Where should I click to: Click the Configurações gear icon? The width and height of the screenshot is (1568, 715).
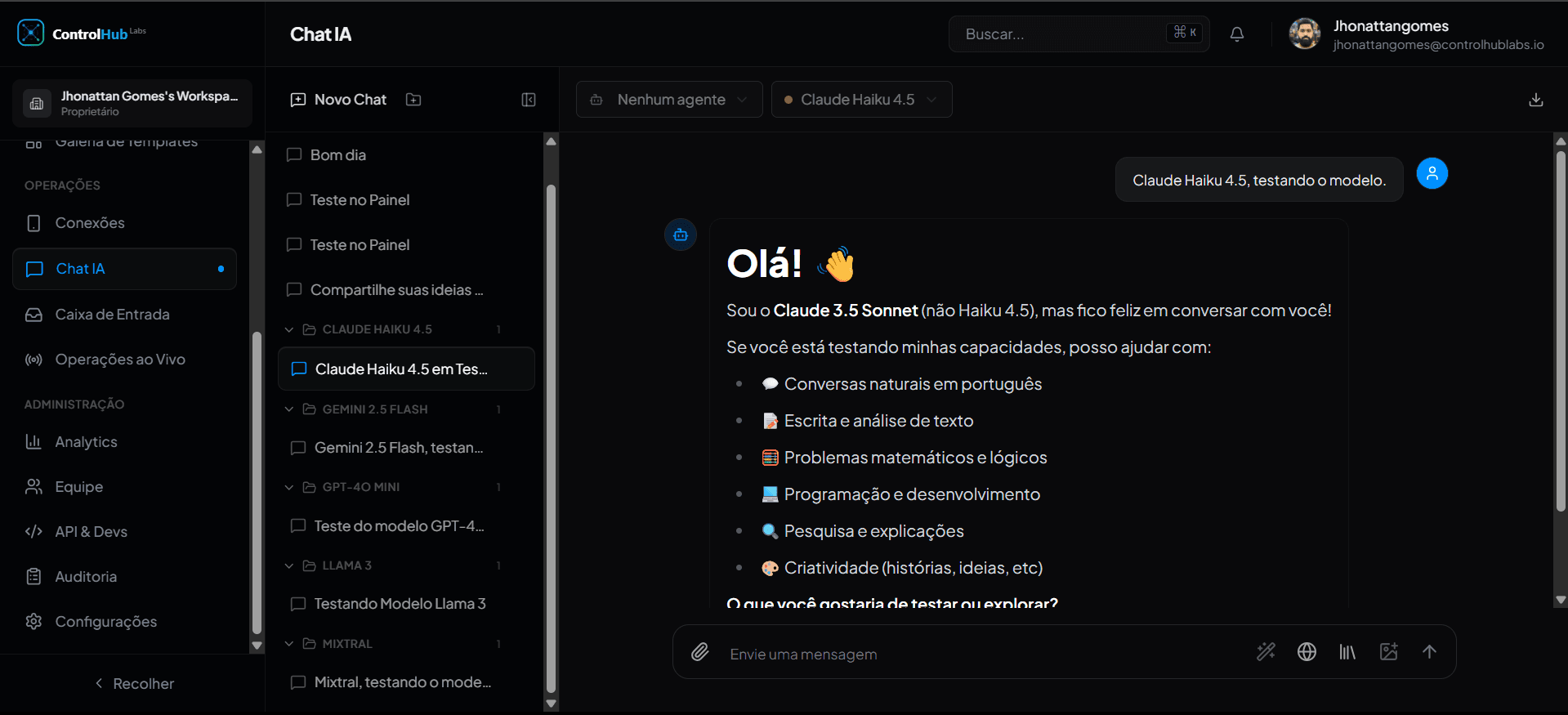[34, 622]
